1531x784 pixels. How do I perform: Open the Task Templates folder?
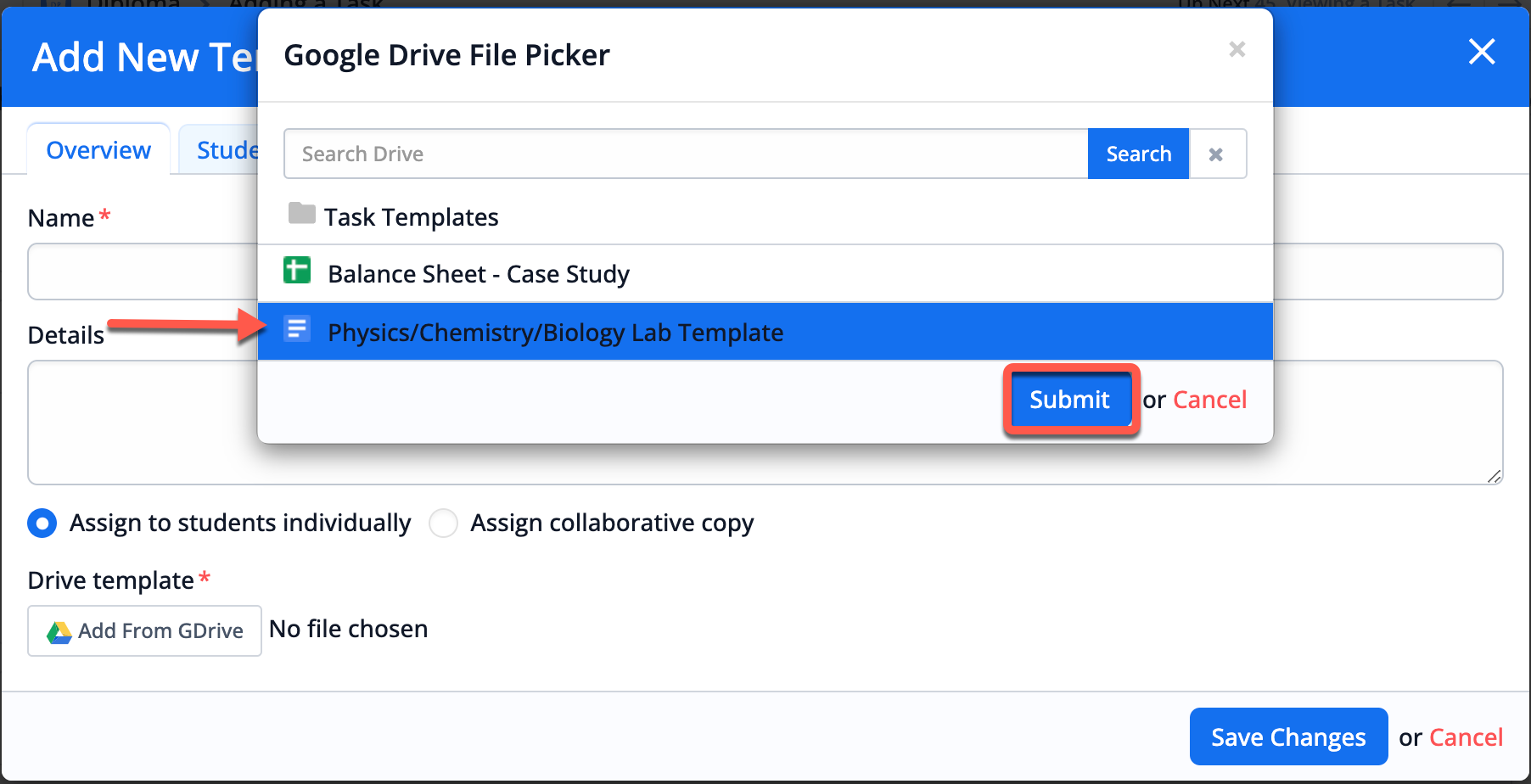tap(411, 217)
